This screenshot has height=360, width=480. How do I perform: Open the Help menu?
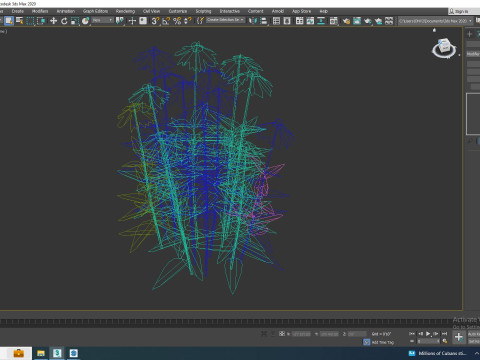[323, 11]
